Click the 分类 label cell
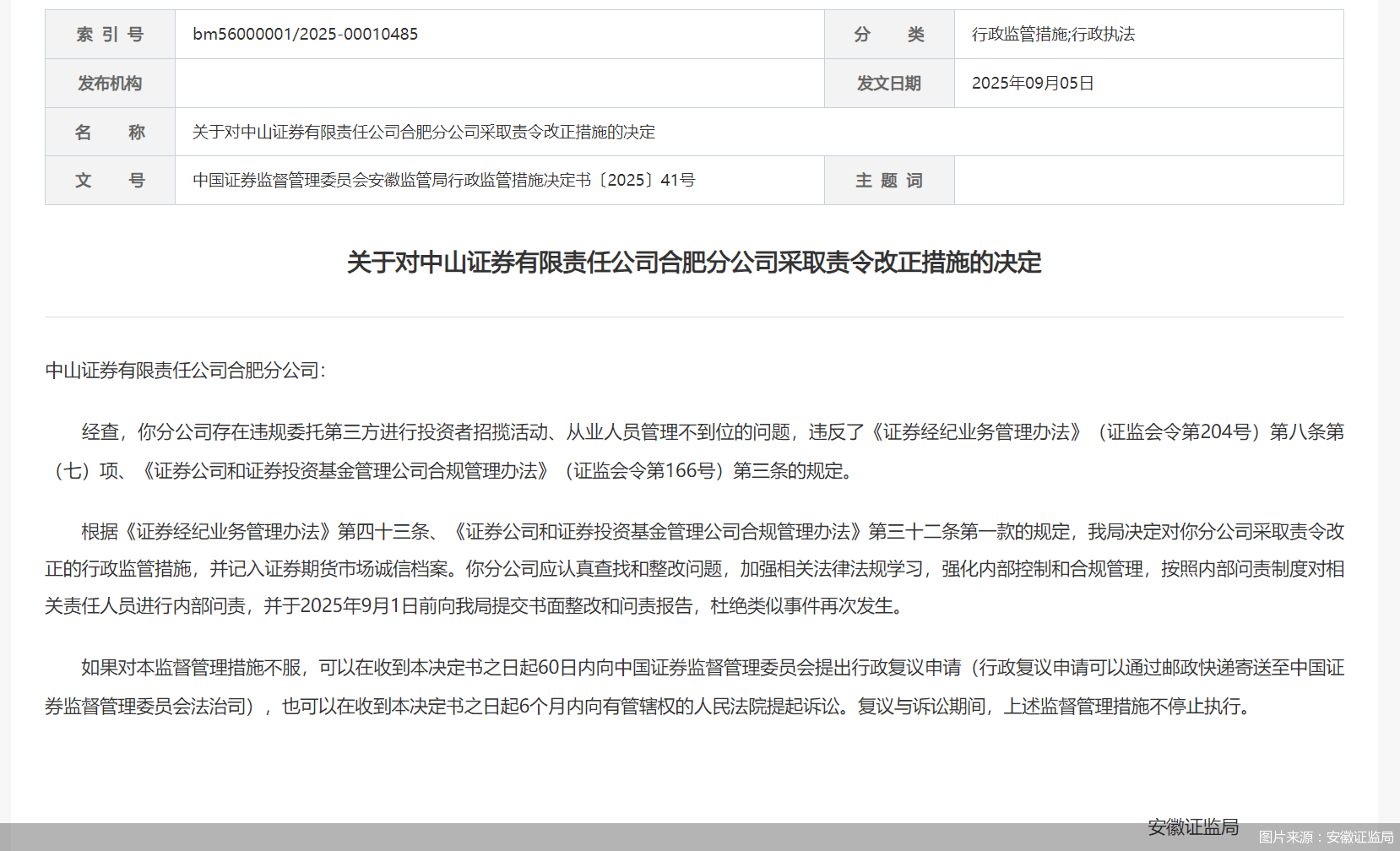 888,34
